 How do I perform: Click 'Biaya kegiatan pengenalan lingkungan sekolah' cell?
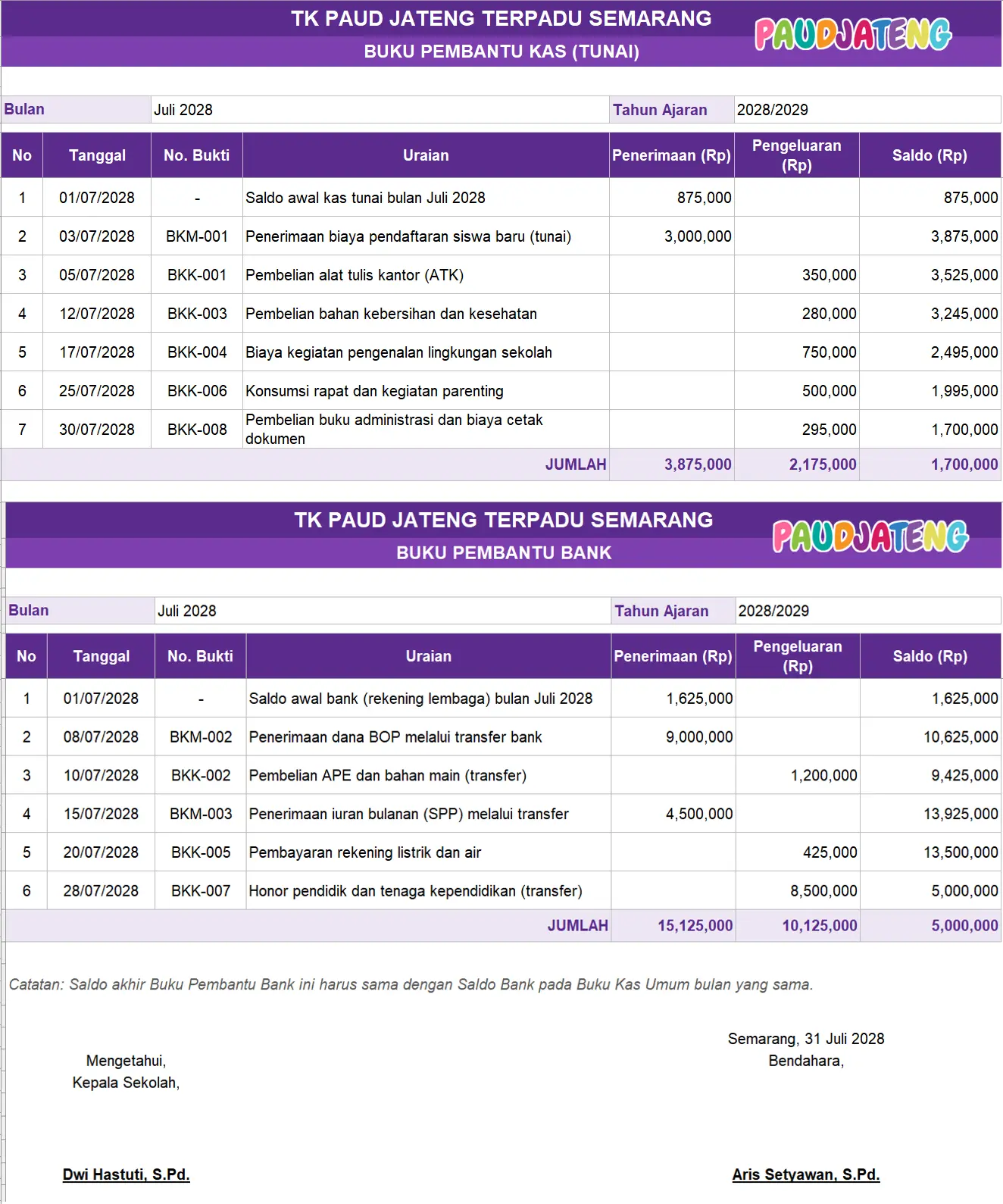pos(426,352)
